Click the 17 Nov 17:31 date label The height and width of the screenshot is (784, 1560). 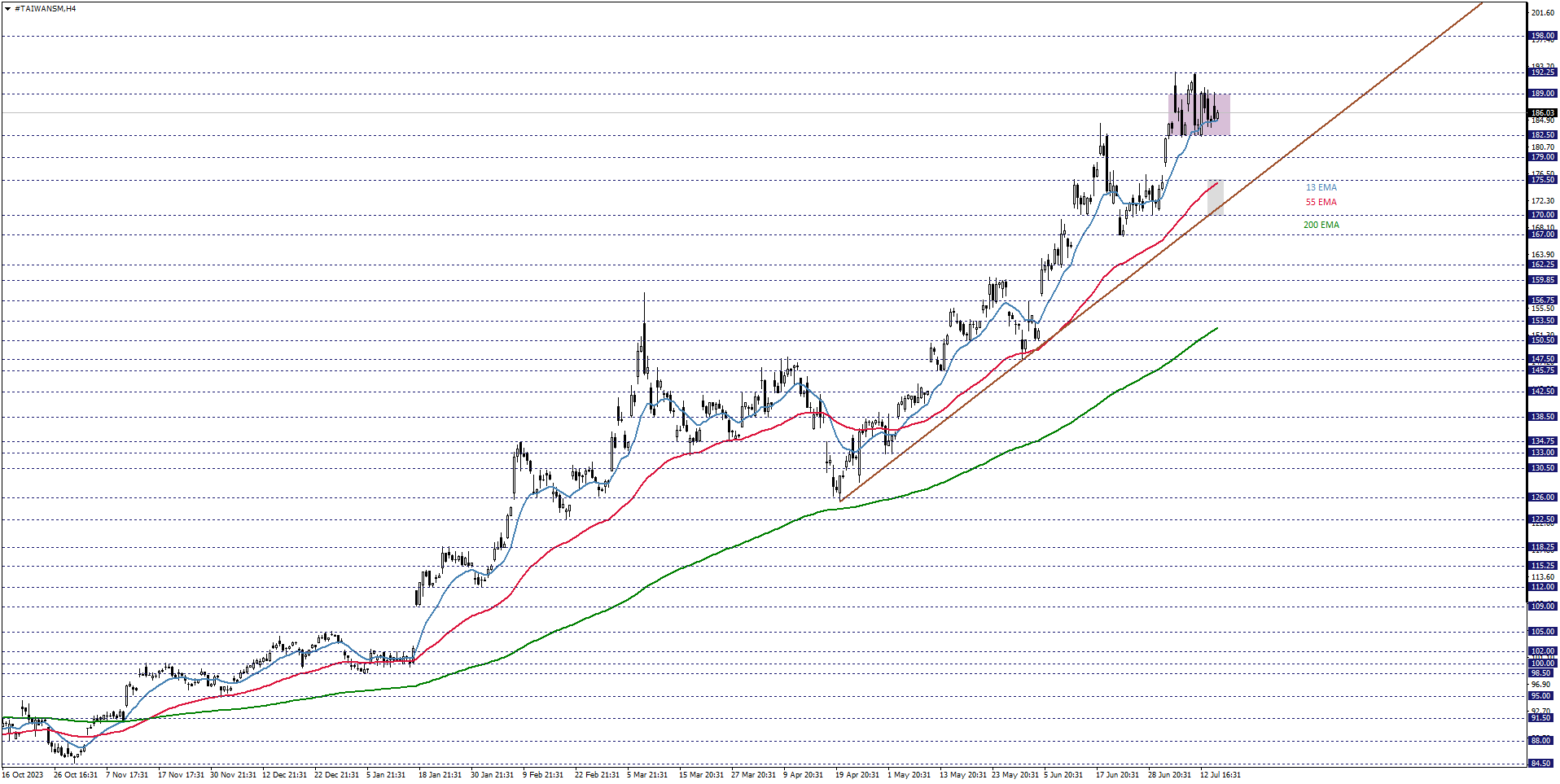point(181,775)
